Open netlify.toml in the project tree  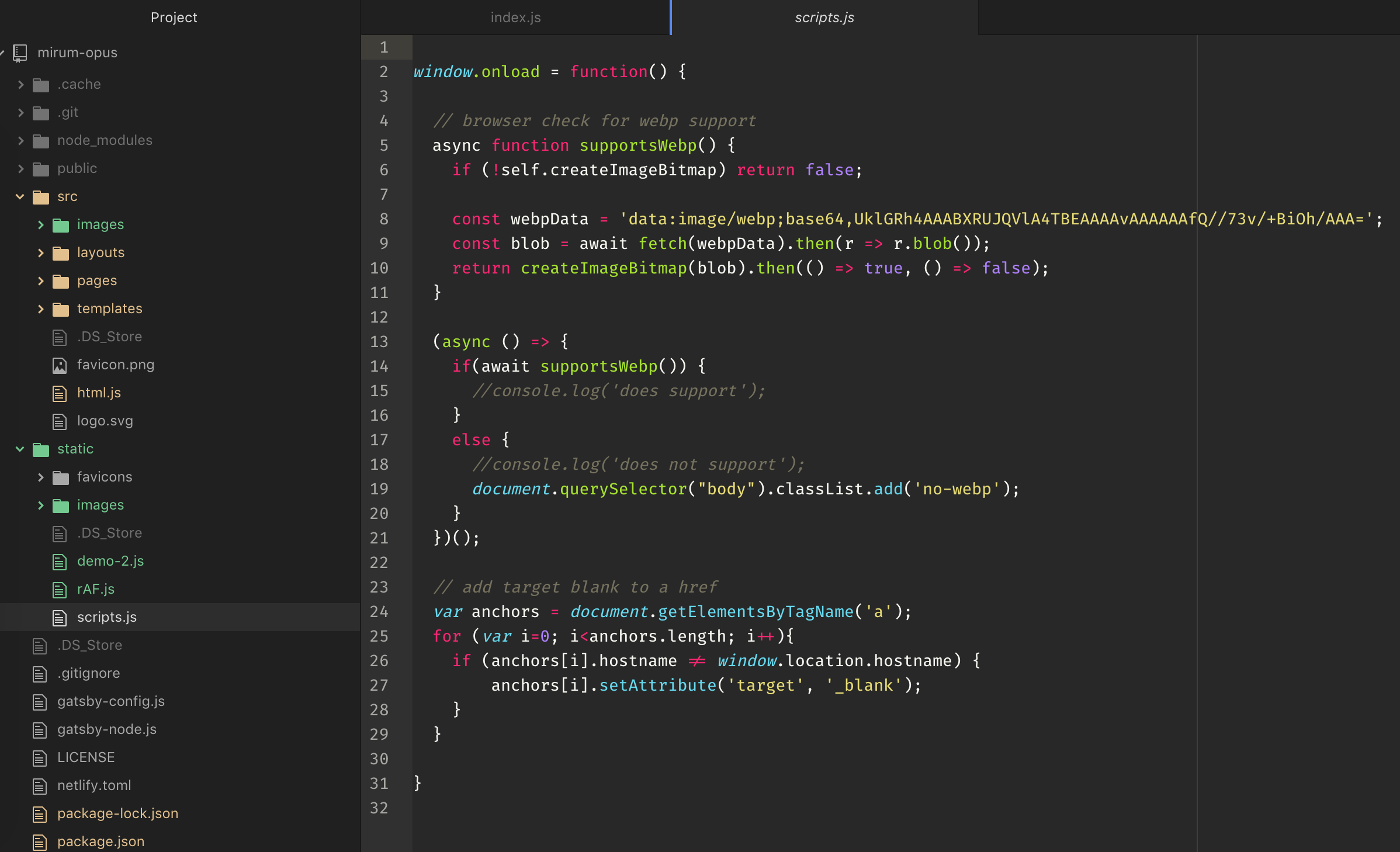point(94,785)
